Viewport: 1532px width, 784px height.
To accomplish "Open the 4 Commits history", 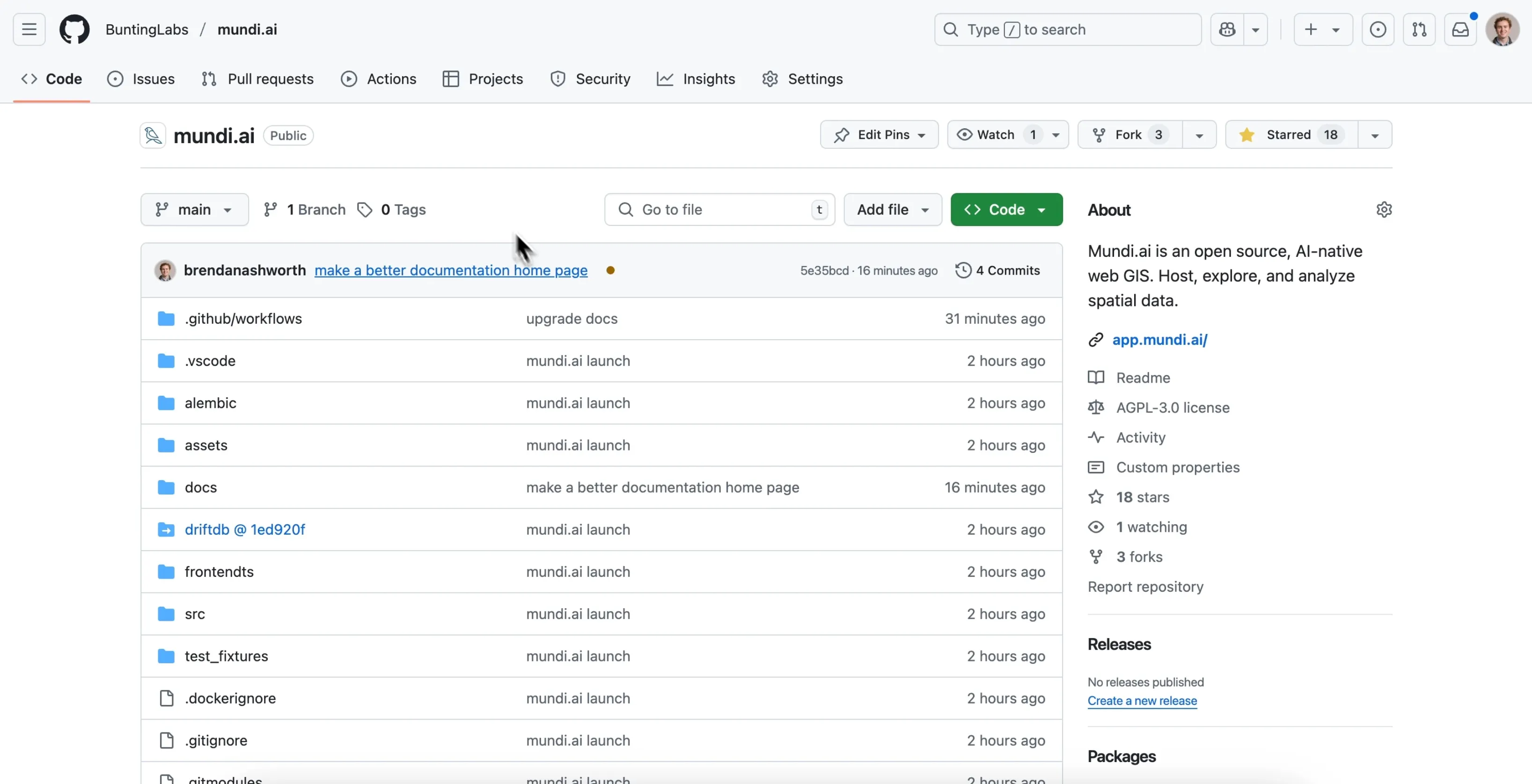I will pyautogui.click(x=997, y=270).
